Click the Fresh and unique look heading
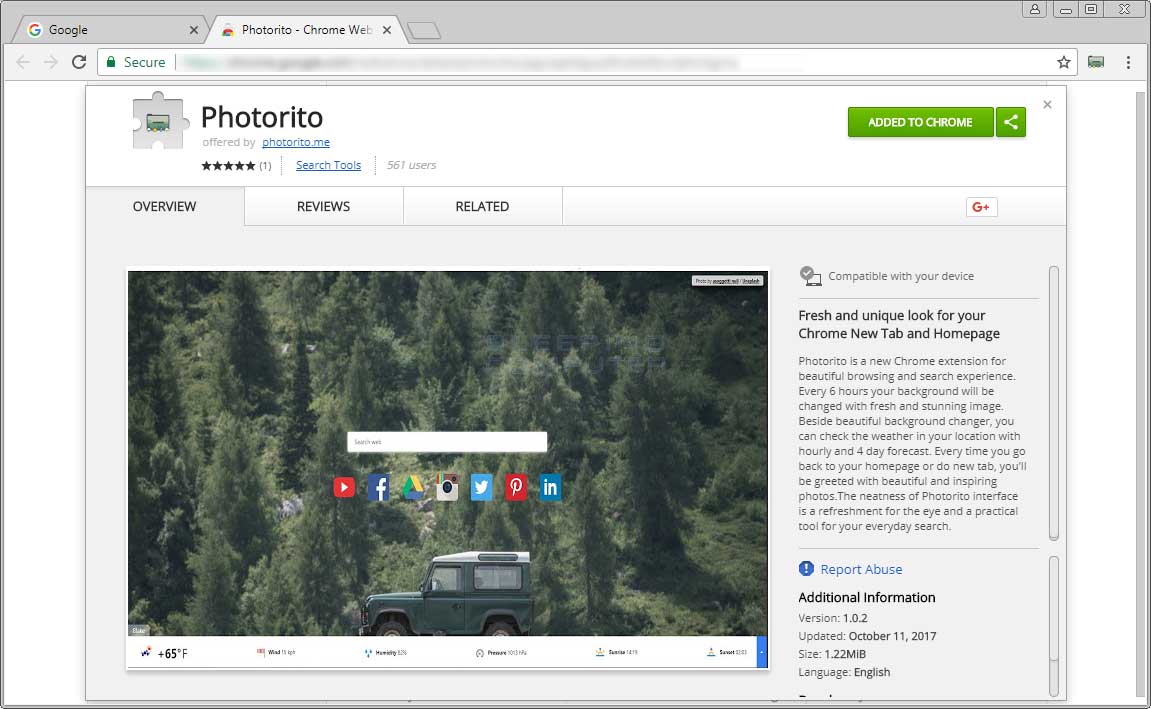 tap(899, 324)
